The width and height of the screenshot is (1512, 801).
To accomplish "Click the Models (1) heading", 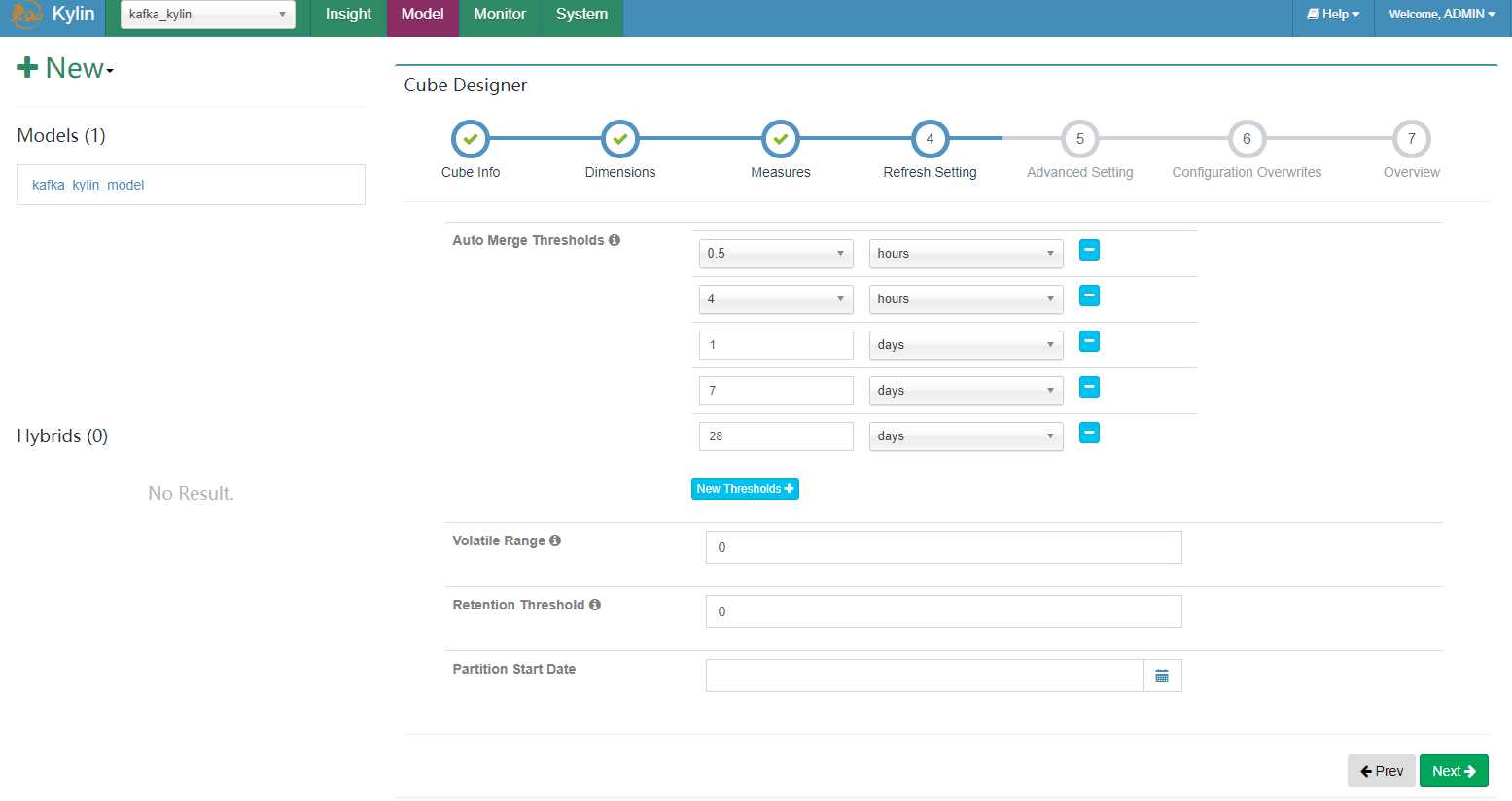I will [x=61, y=135].
